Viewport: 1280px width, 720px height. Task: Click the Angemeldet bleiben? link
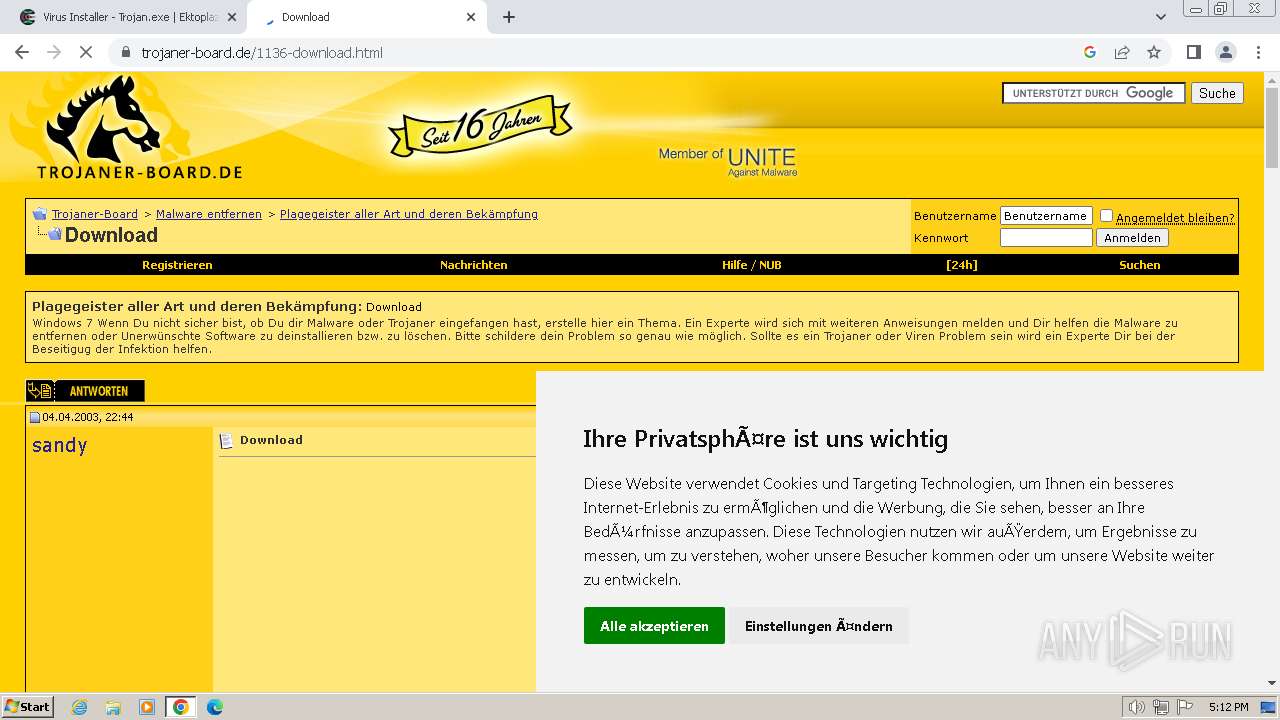1175,217
